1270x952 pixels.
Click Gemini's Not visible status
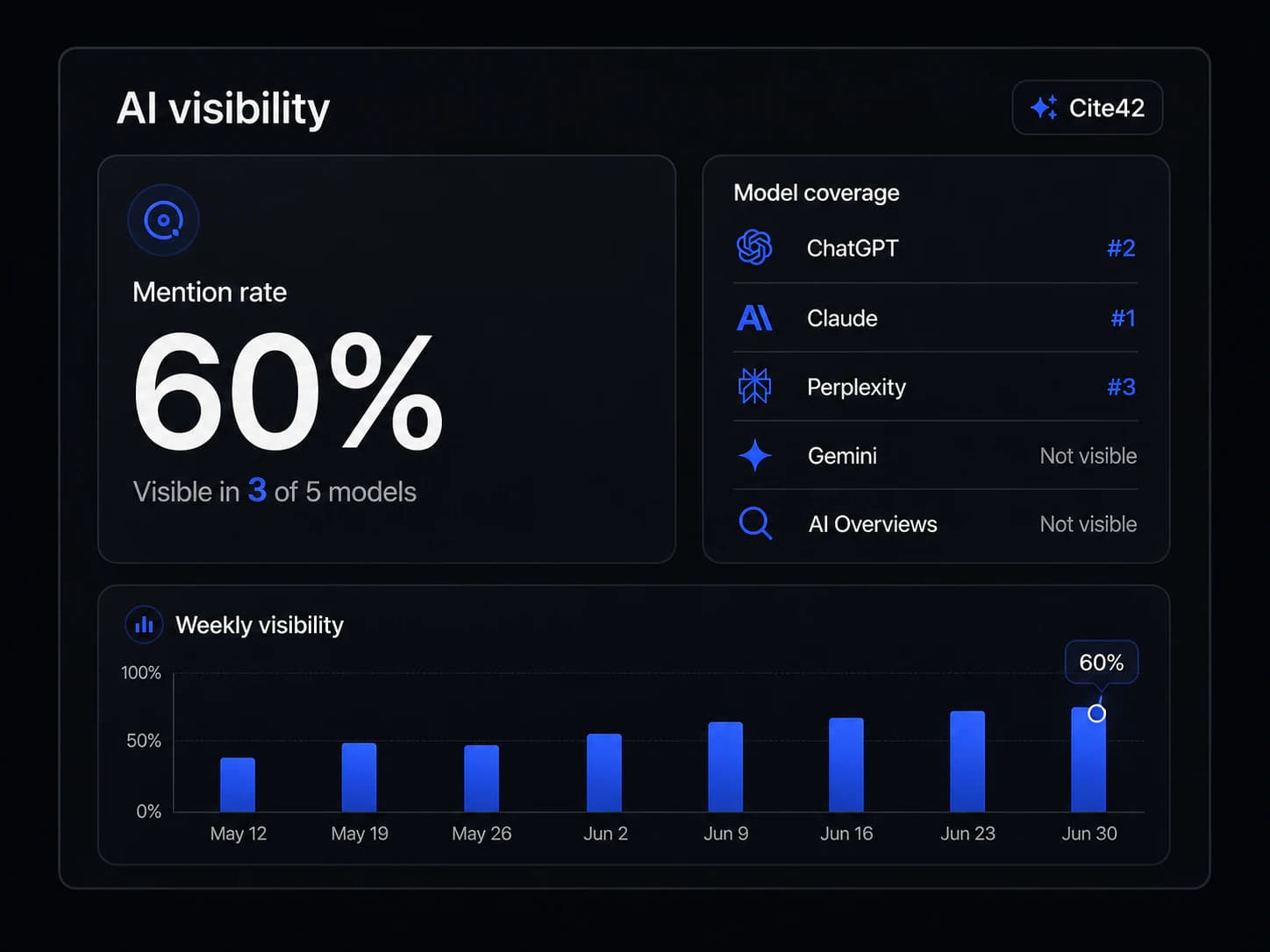tap(1088, 456)
